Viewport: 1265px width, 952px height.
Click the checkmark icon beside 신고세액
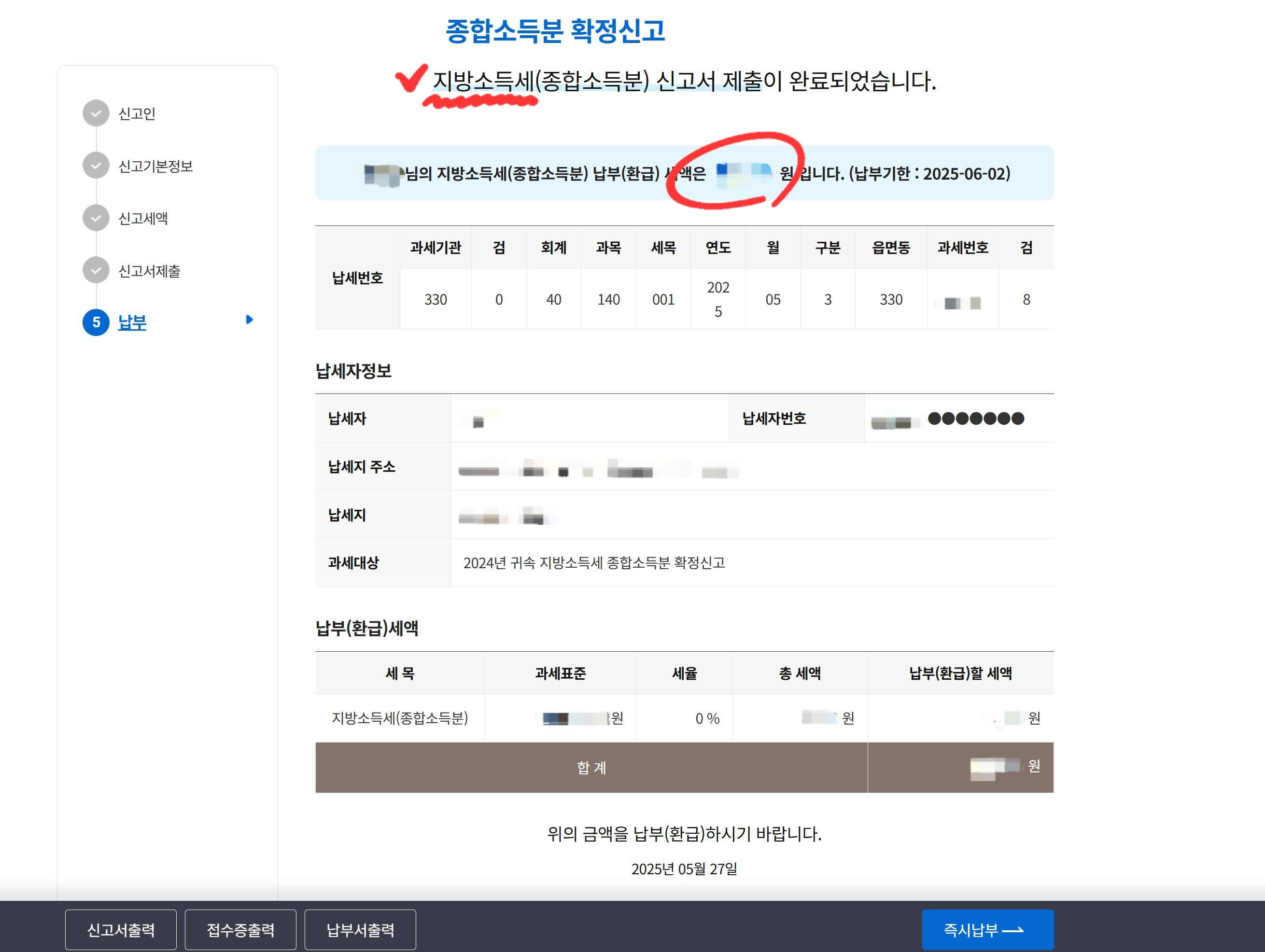tap(96, 218)
